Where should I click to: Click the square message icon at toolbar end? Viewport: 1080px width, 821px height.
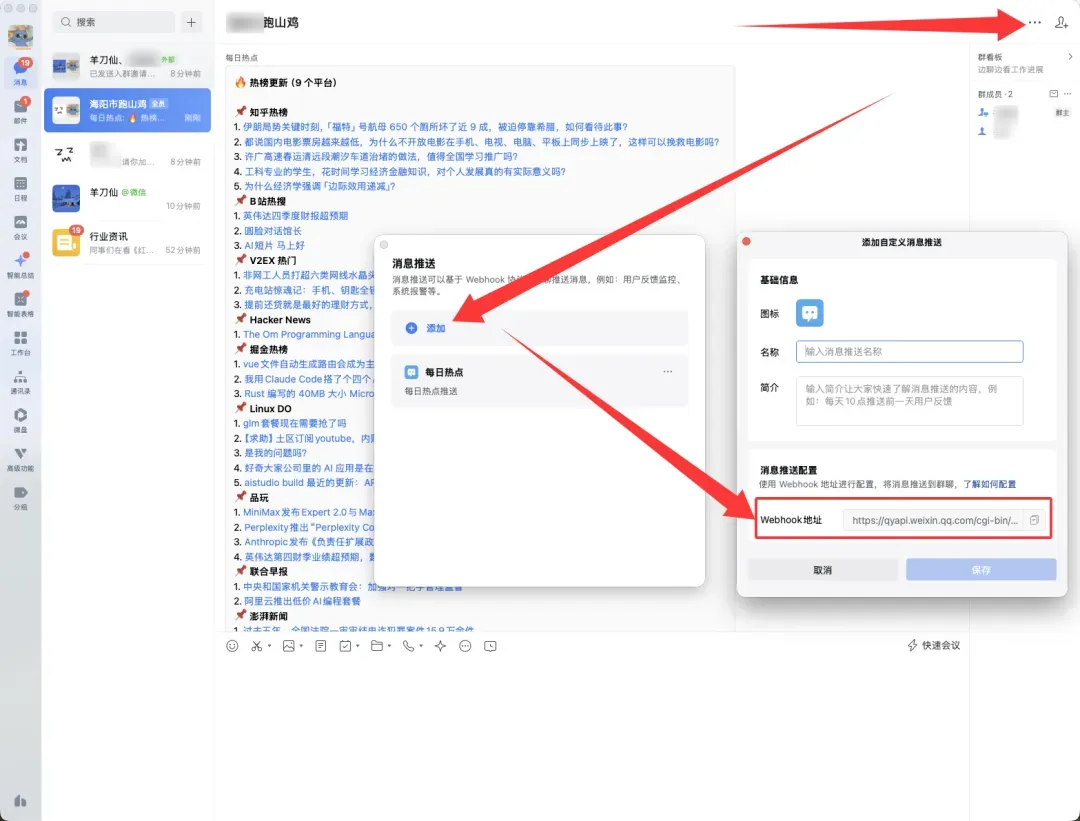pyautogui.click(x=490, y=646)
